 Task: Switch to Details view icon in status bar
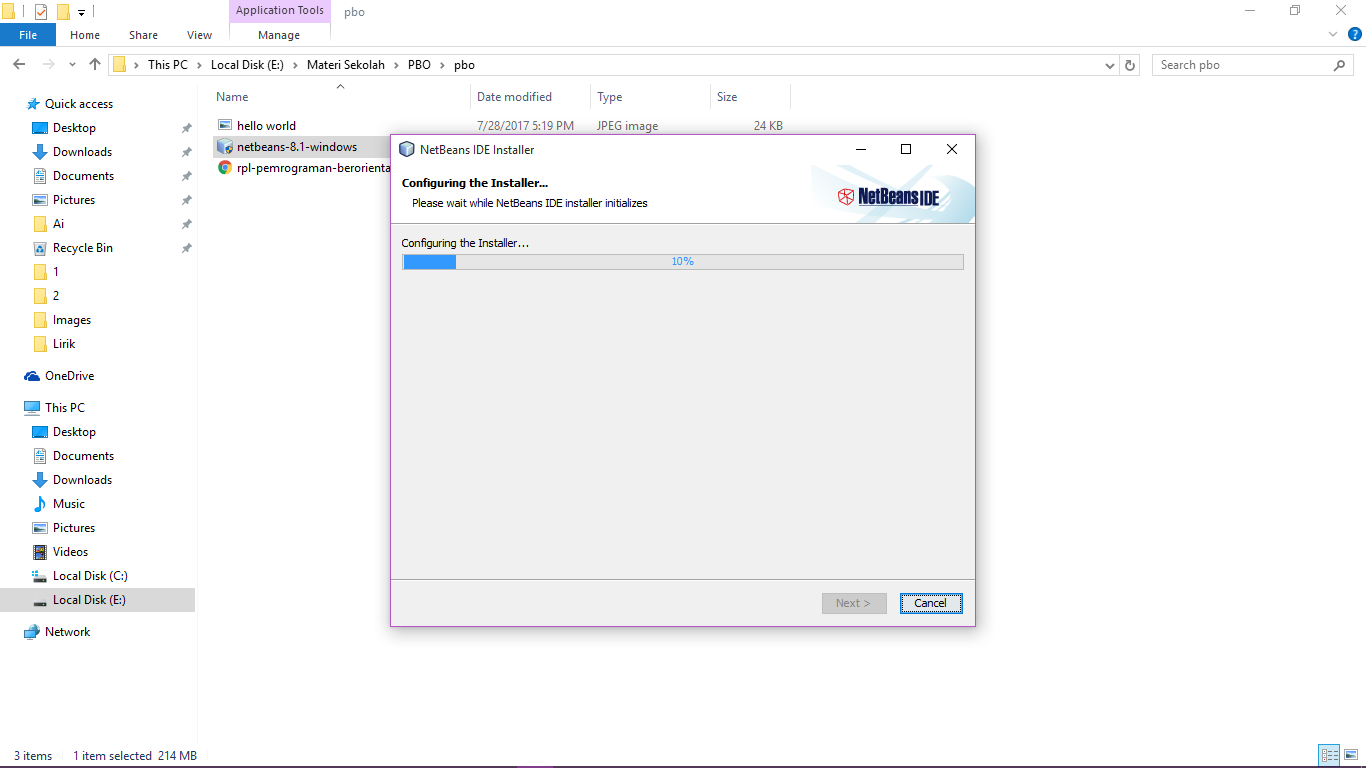pyautogui.click(x=1329, y=756)
